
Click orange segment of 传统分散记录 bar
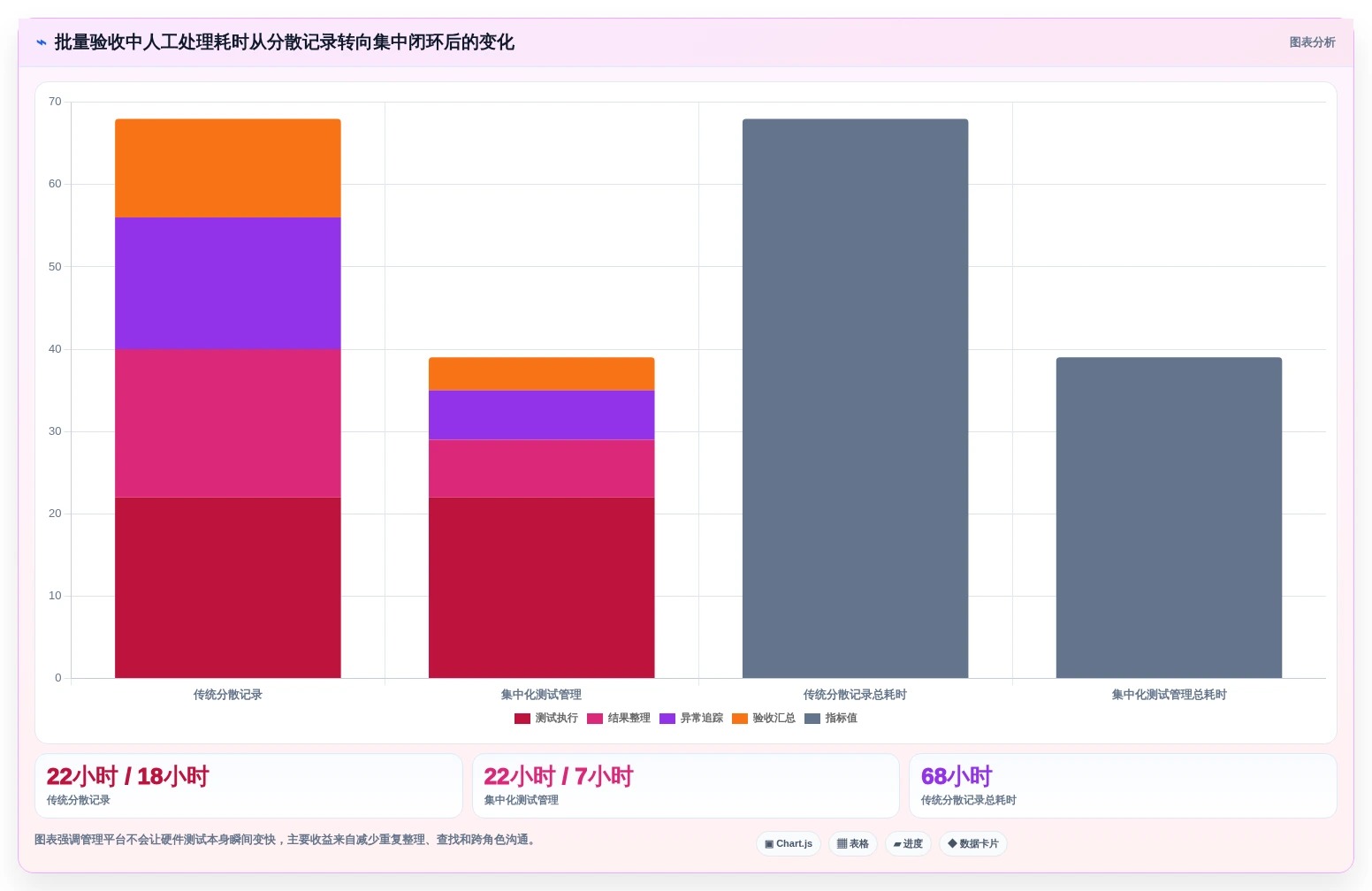228,168
